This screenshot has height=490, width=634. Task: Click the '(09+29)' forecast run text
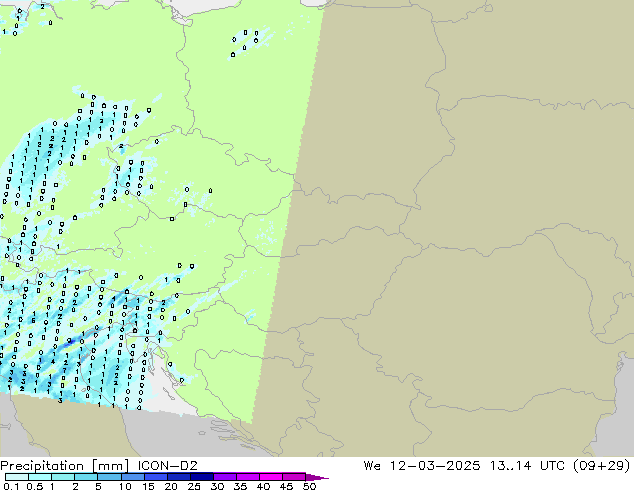pyautogui.click(x=602, y=465)
